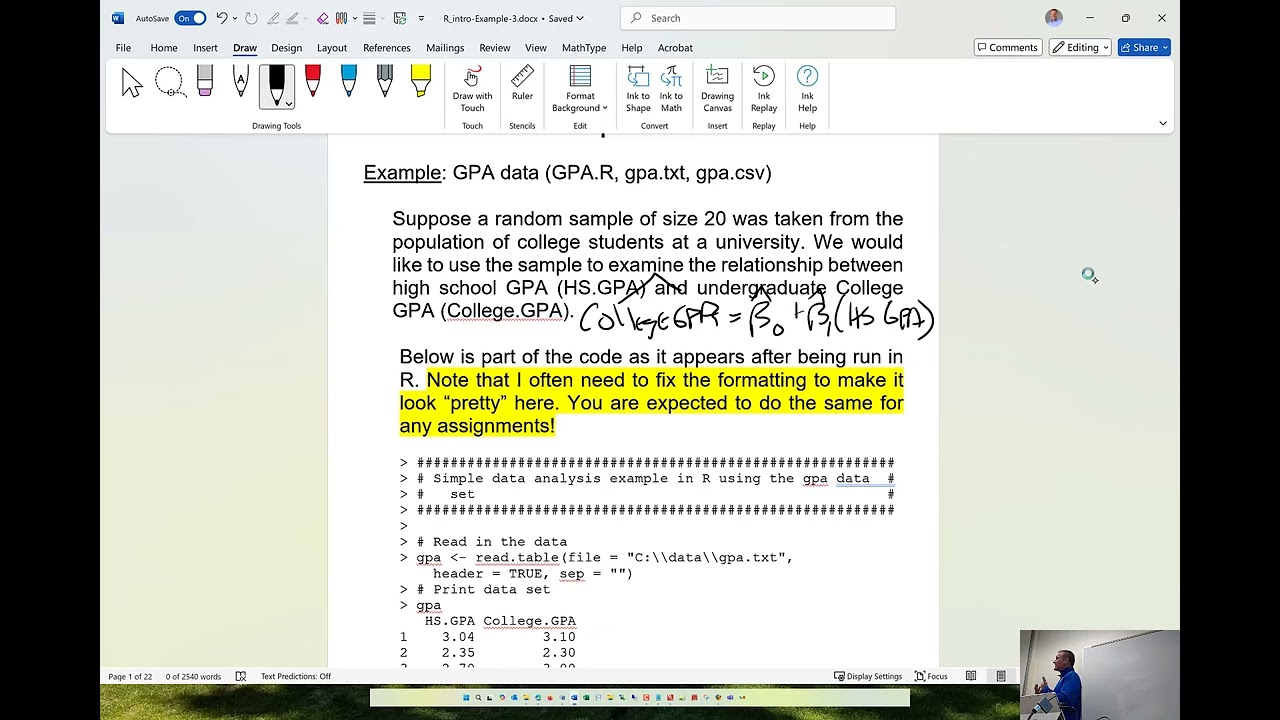The height and width of the screenshot is (720, 1280).
Task: Open the Comments pane
Action: click(x=1008, y=47)
